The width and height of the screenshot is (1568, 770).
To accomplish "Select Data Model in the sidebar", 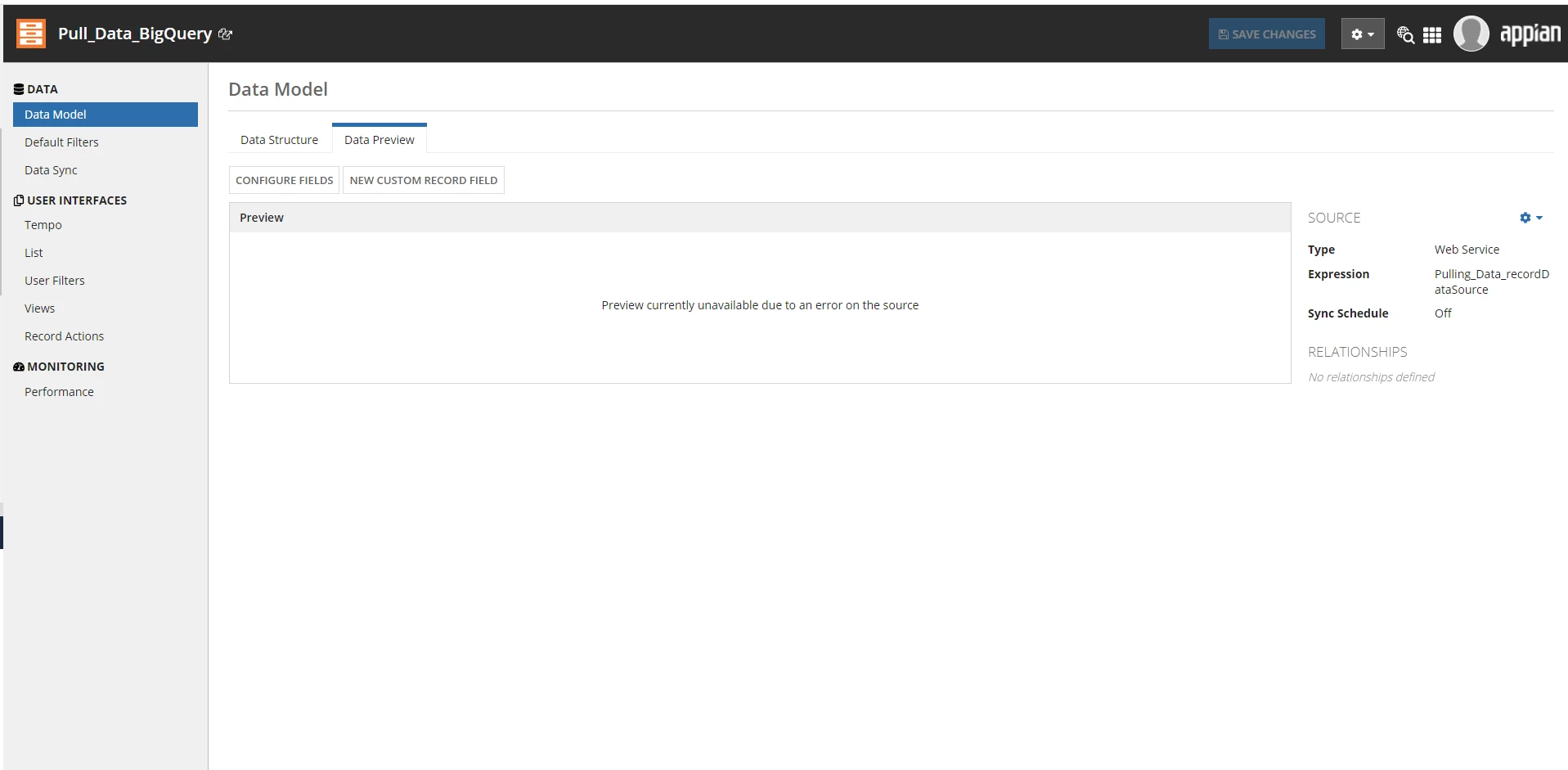I will [x=106, y=115].
